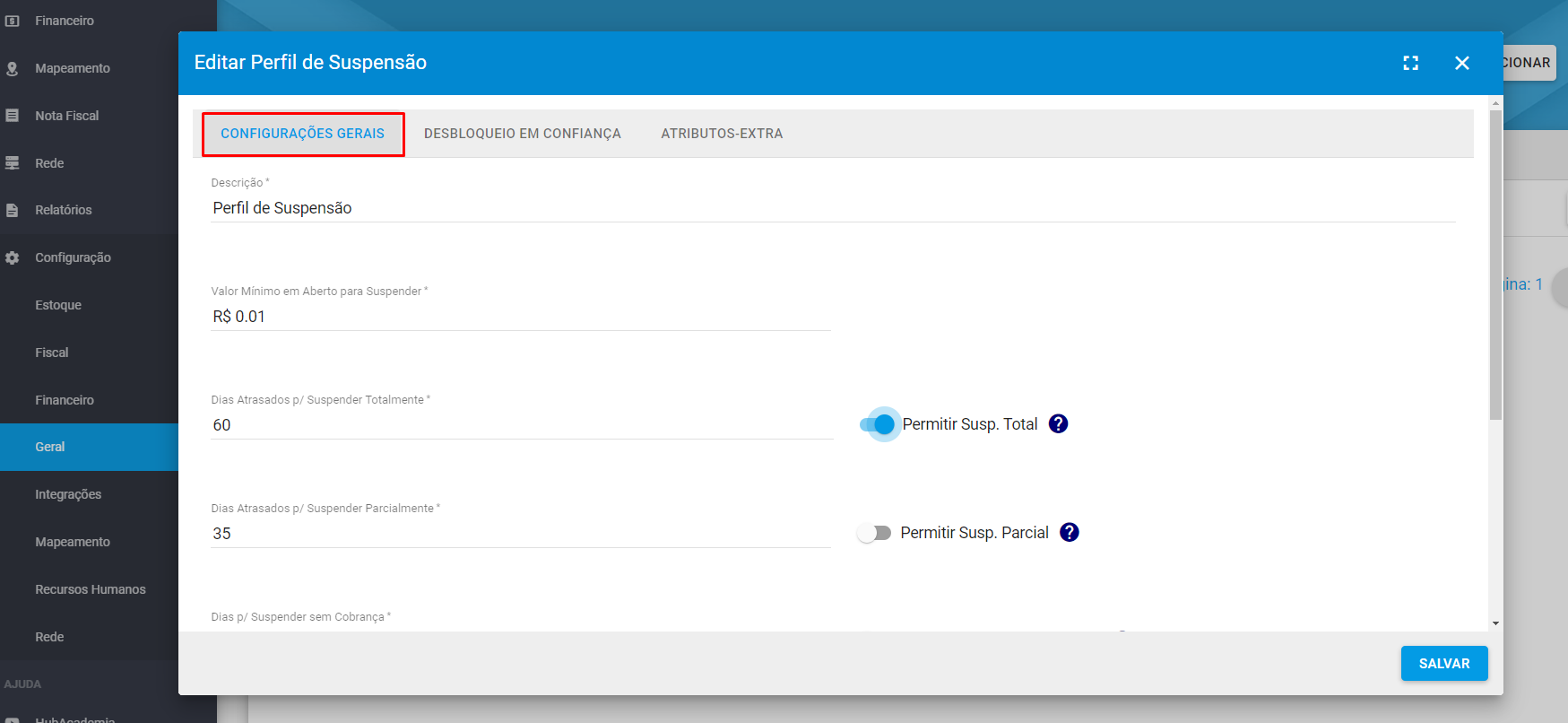Click the Rede network icon in sidebar

point(13,163)
